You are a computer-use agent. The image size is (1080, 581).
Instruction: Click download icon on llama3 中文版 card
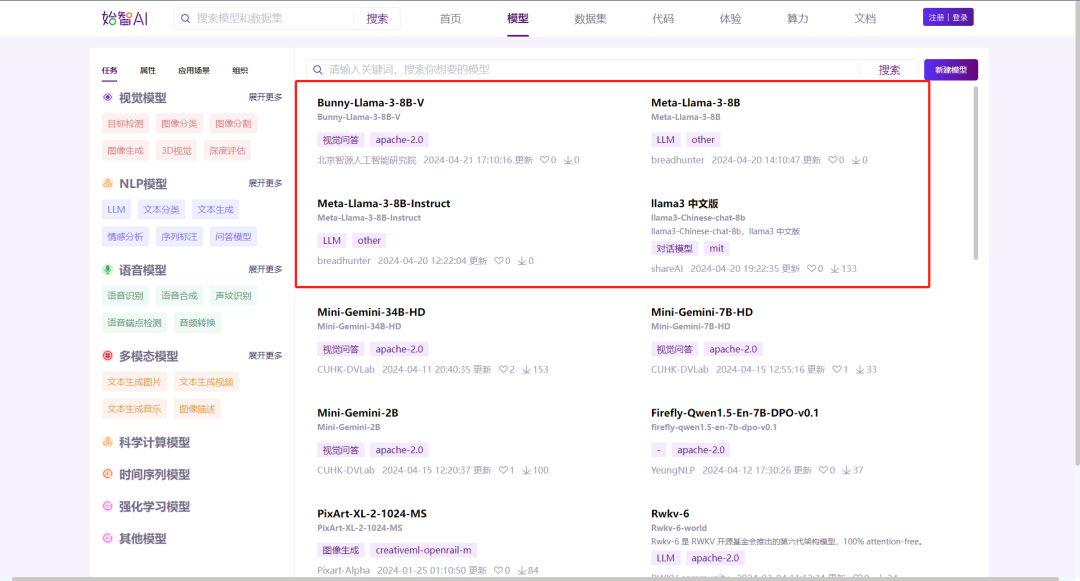pyautogui.click(x=835, y=268)
